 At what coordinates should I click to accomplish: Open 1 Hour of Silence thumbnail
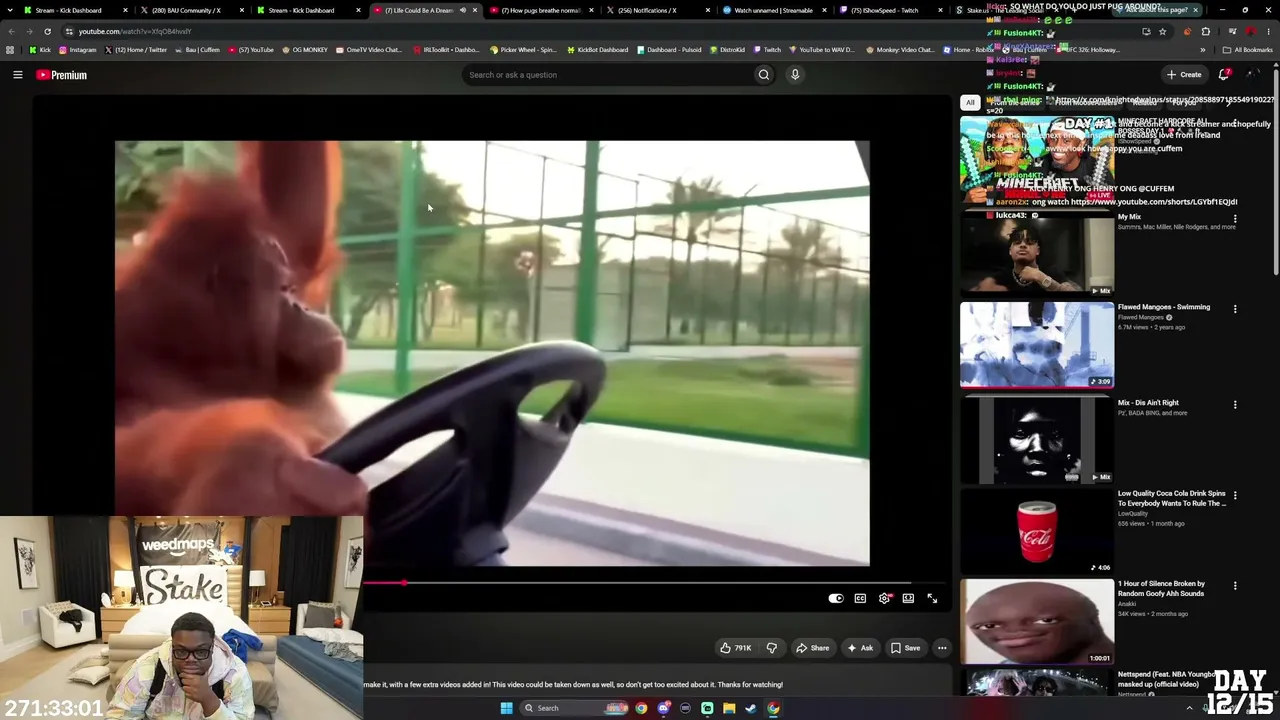pos(1037,620)
